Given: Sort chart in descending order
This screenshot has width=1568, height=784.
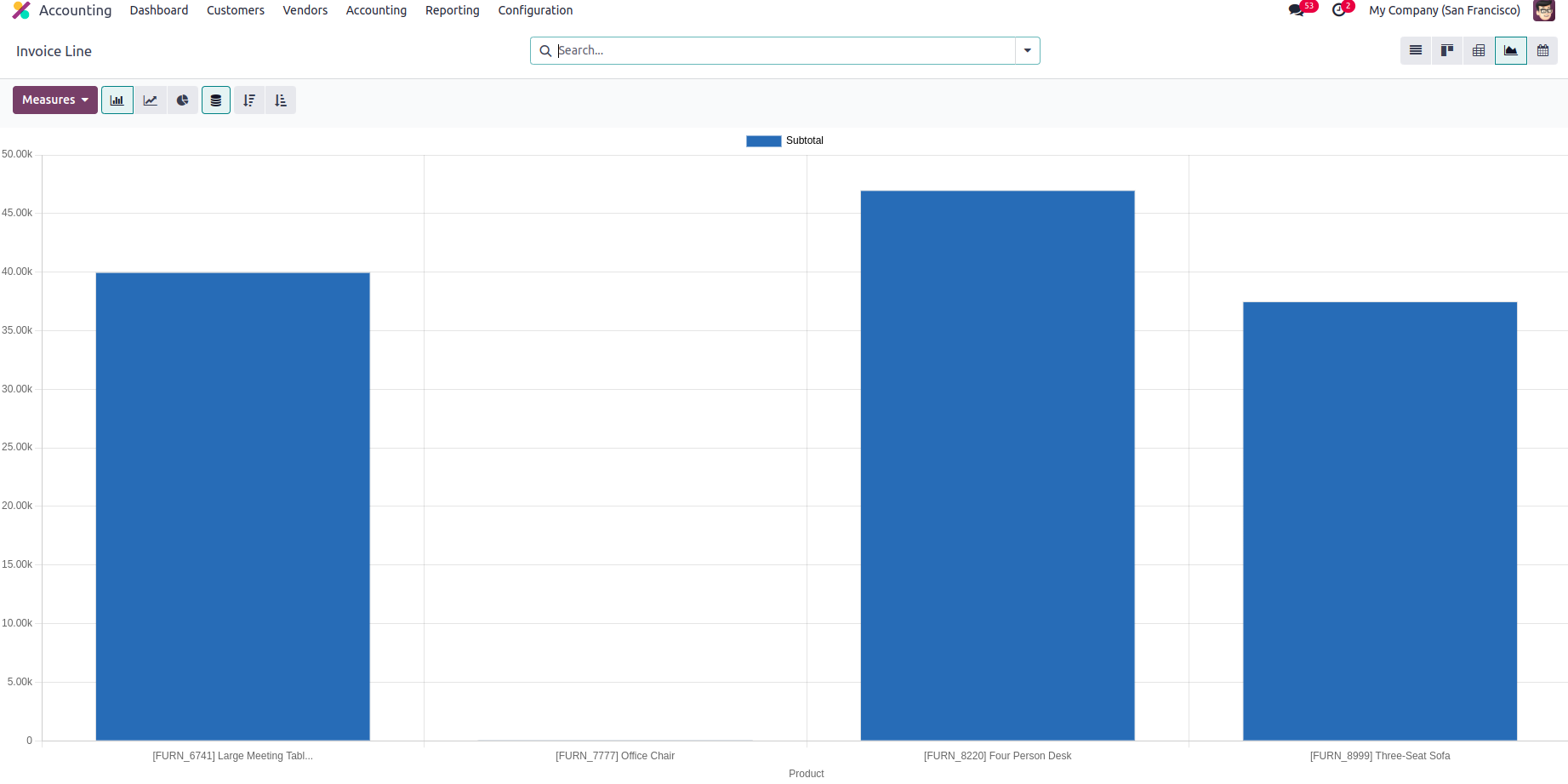Looking at the screenshot, I should click(x=249, y=100).
